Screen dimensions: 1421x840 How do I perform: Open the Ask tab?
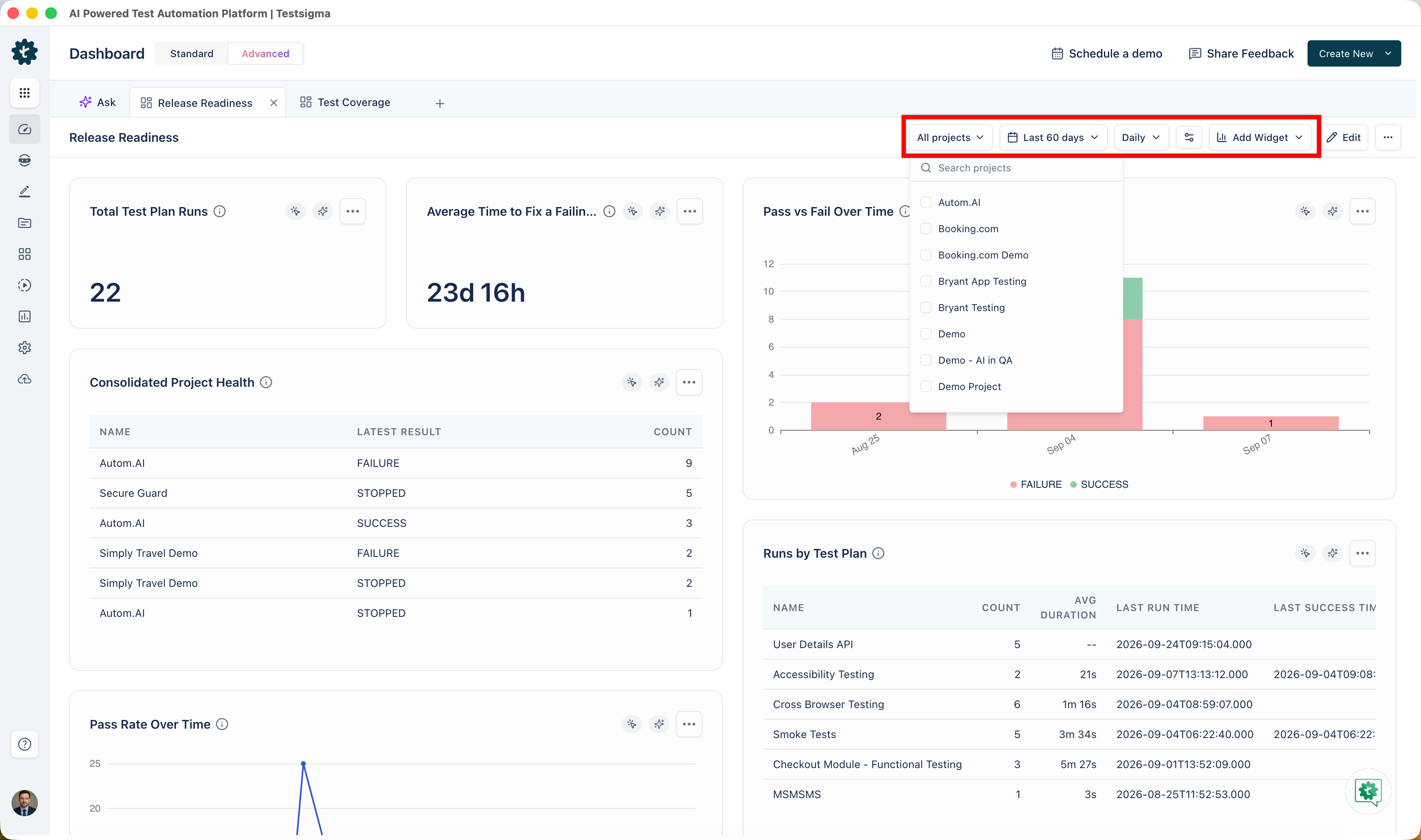point(97,102)
